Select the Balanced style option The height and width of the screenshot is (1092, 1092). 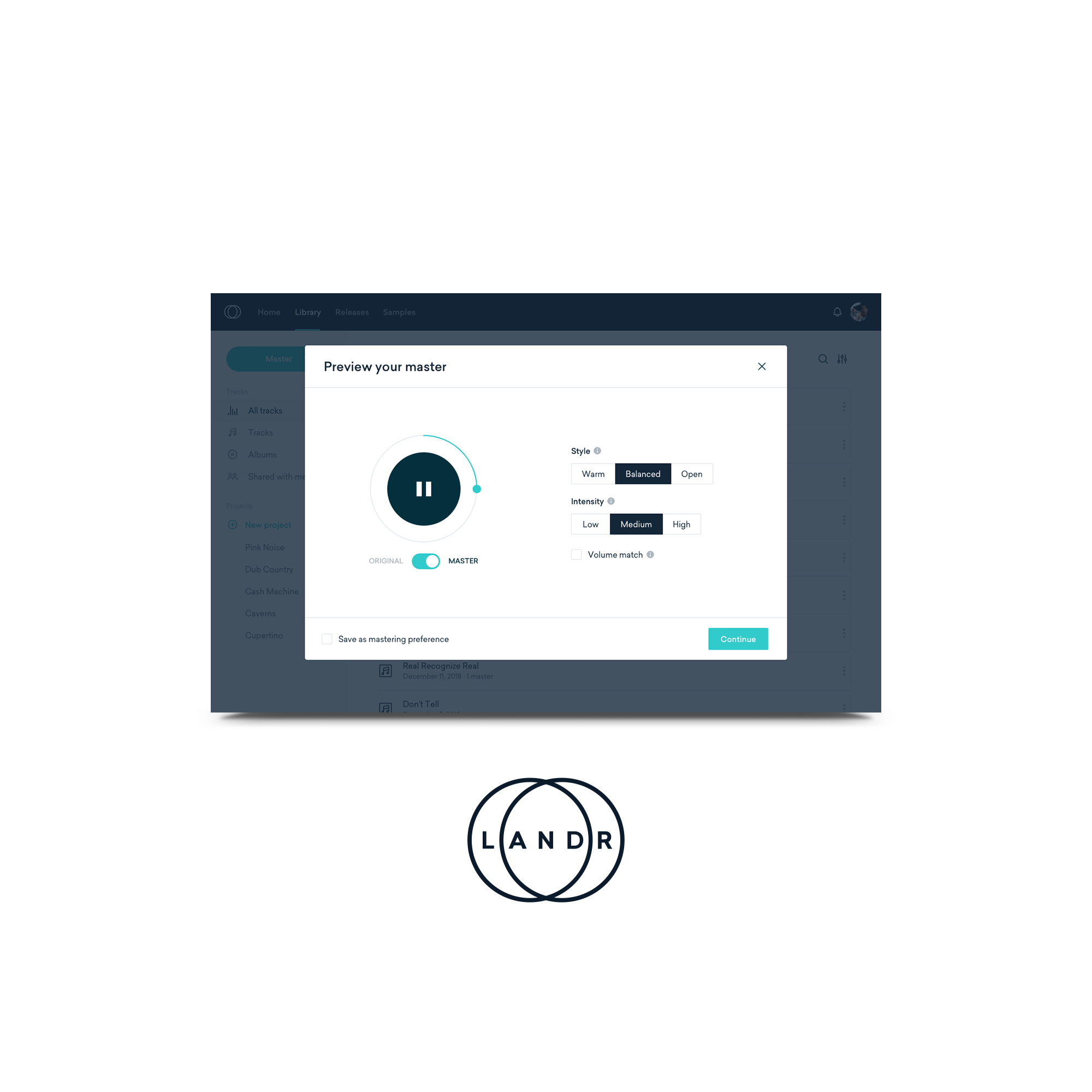click(x=641, y=474)
